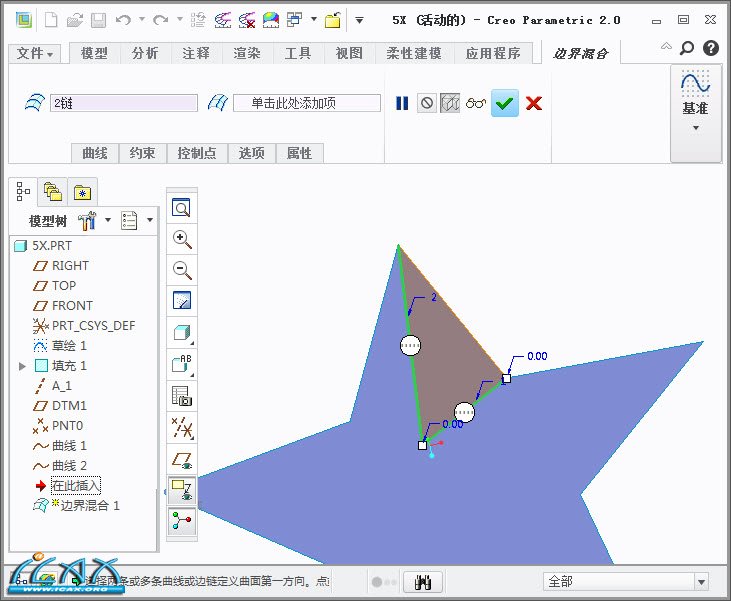
Task: Click the Windows switch icon in toolbar
Action: pyautogui.click(x=295, y=20)
